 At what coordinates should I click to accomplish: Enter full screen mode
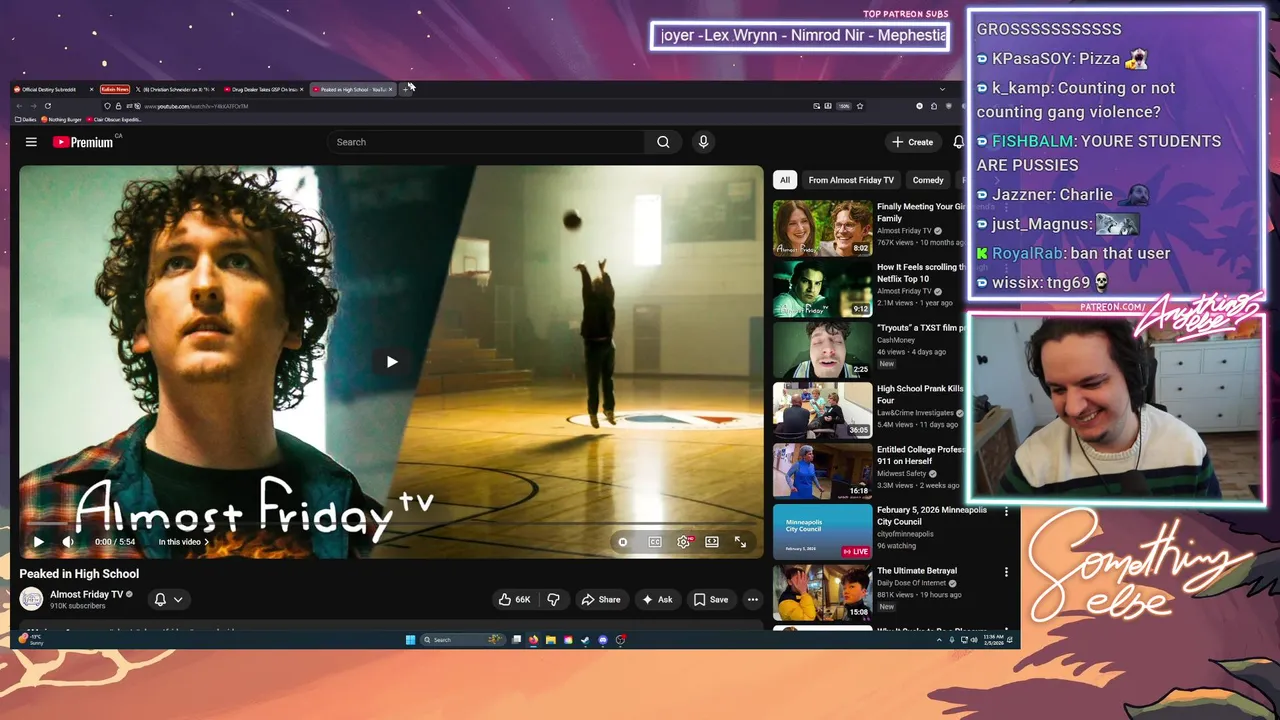point(741,542)
